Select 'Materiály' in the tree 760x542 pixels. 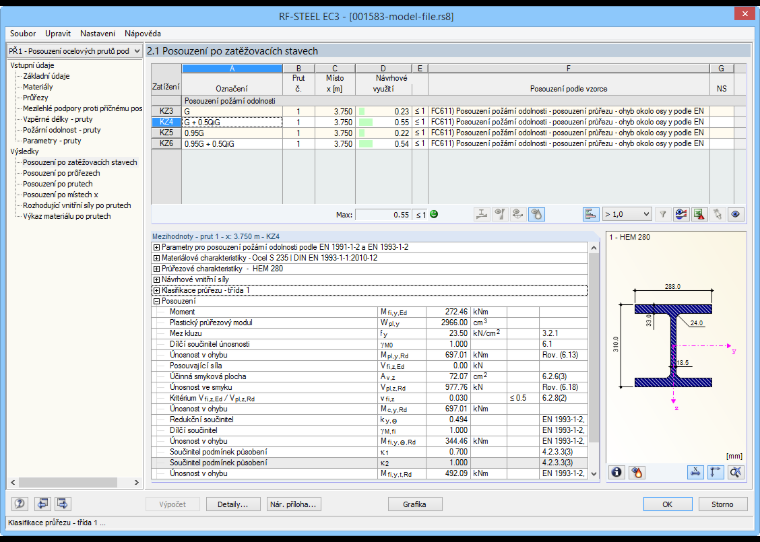click(38, 87)
